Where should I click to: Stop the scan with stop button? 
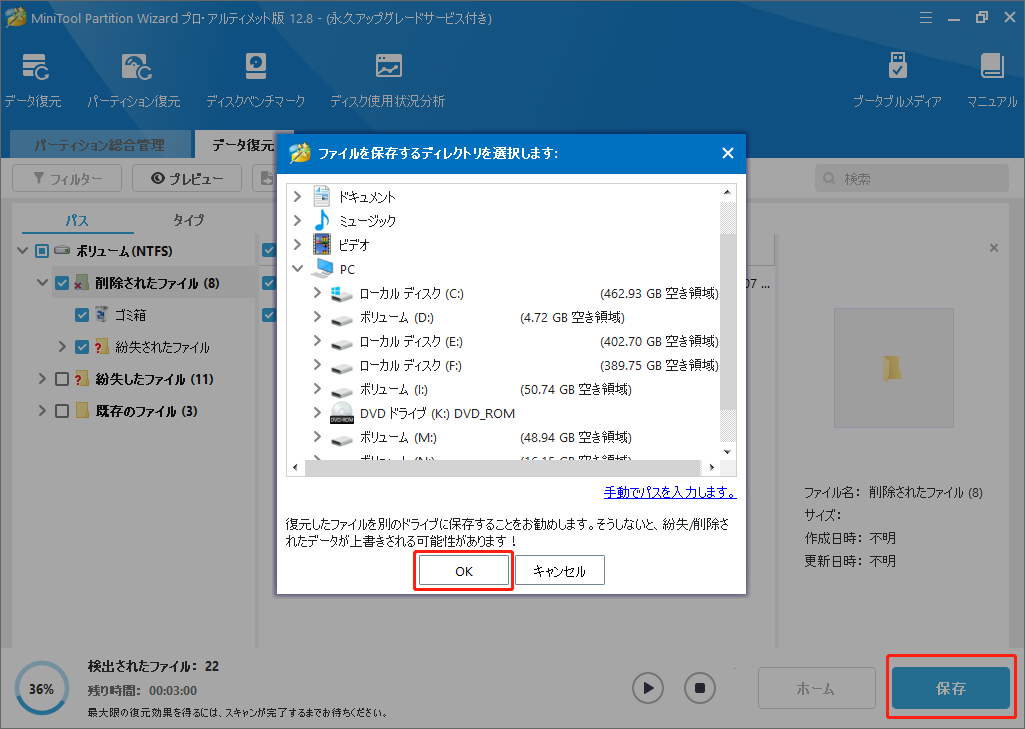[x=699, y=688]
